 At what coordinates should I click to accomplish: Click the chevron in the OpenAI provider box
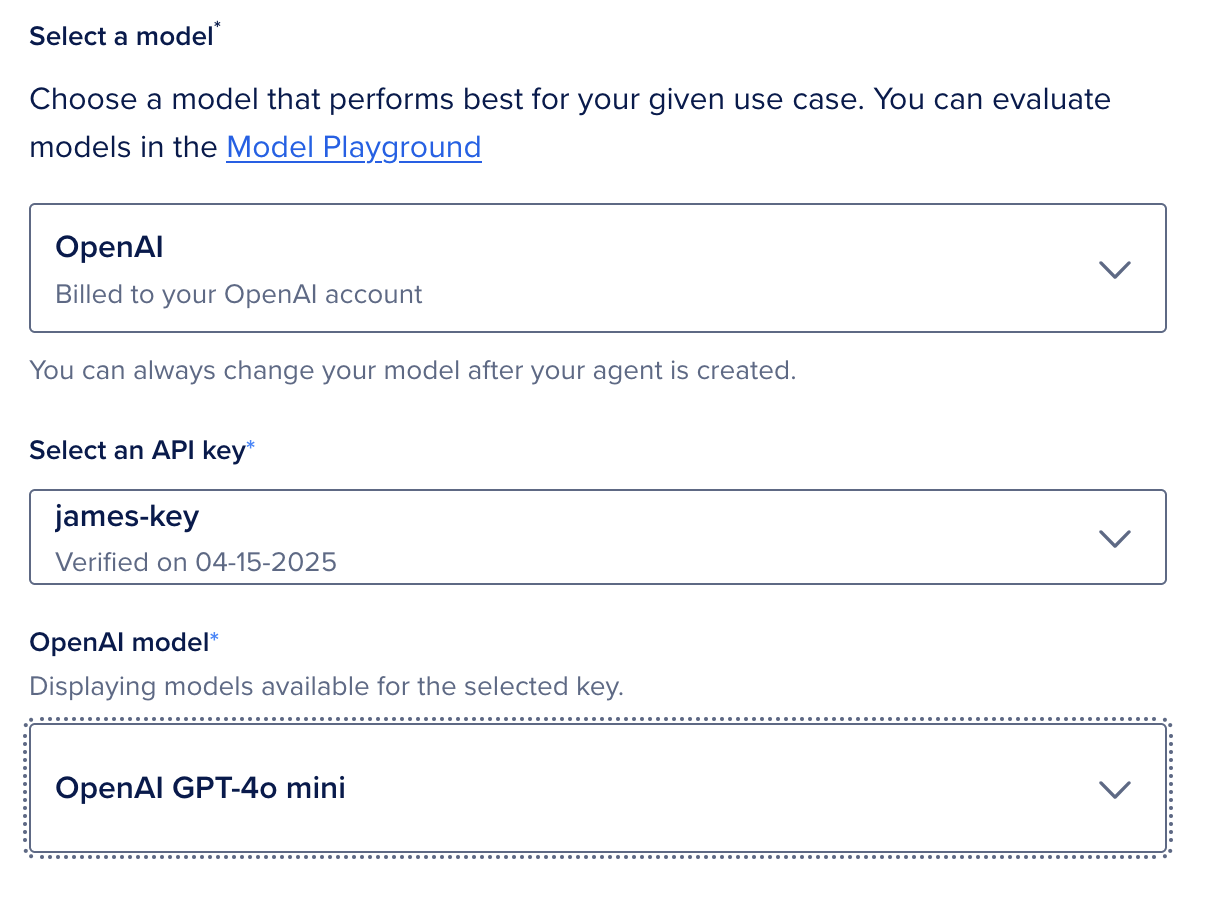click(x=1114, y=269)
